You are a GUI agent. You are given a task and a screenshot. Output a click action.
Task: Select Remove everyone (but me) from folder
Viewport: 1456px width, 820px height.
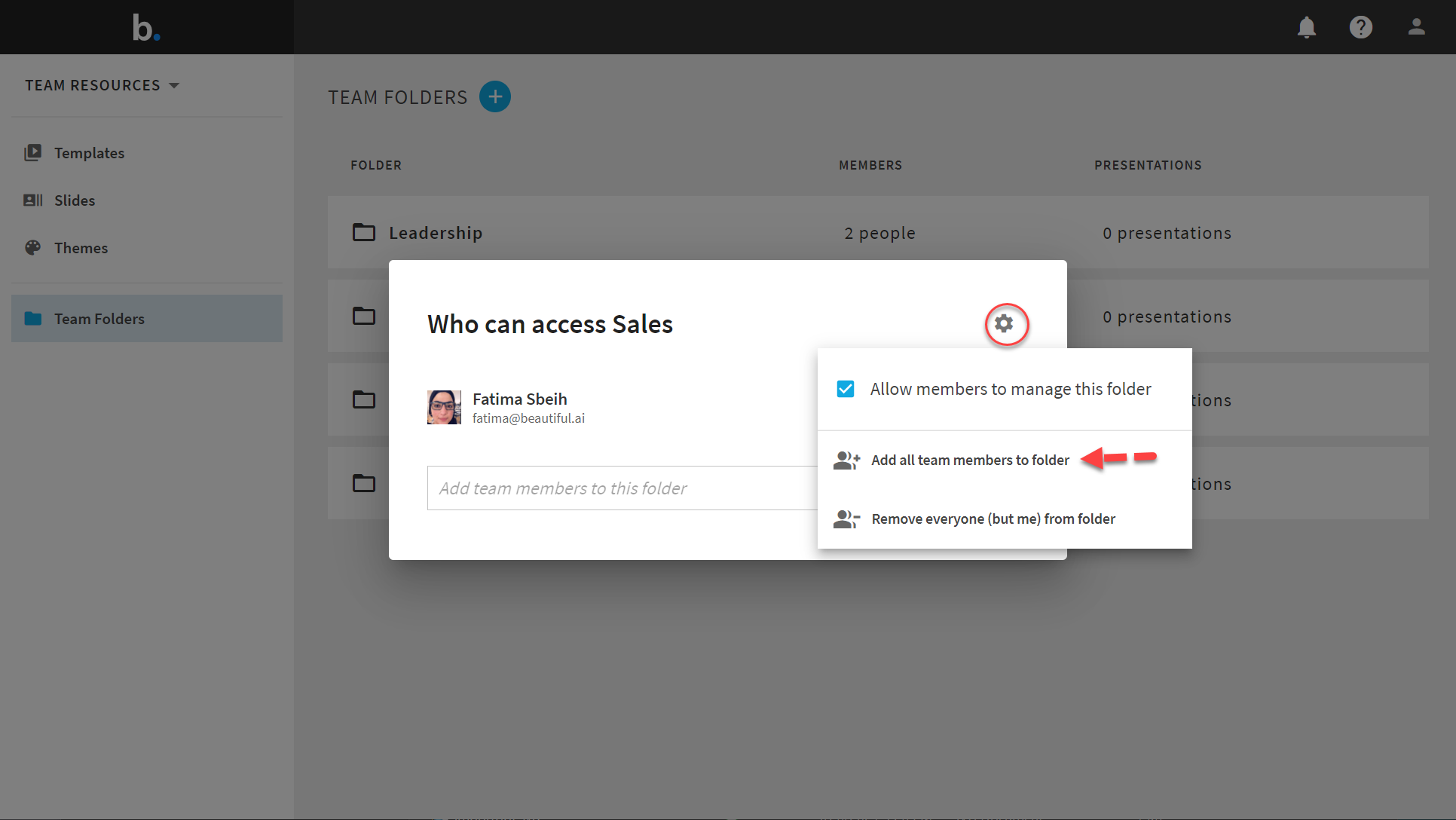pyautogui.click(x=993, y=519)
